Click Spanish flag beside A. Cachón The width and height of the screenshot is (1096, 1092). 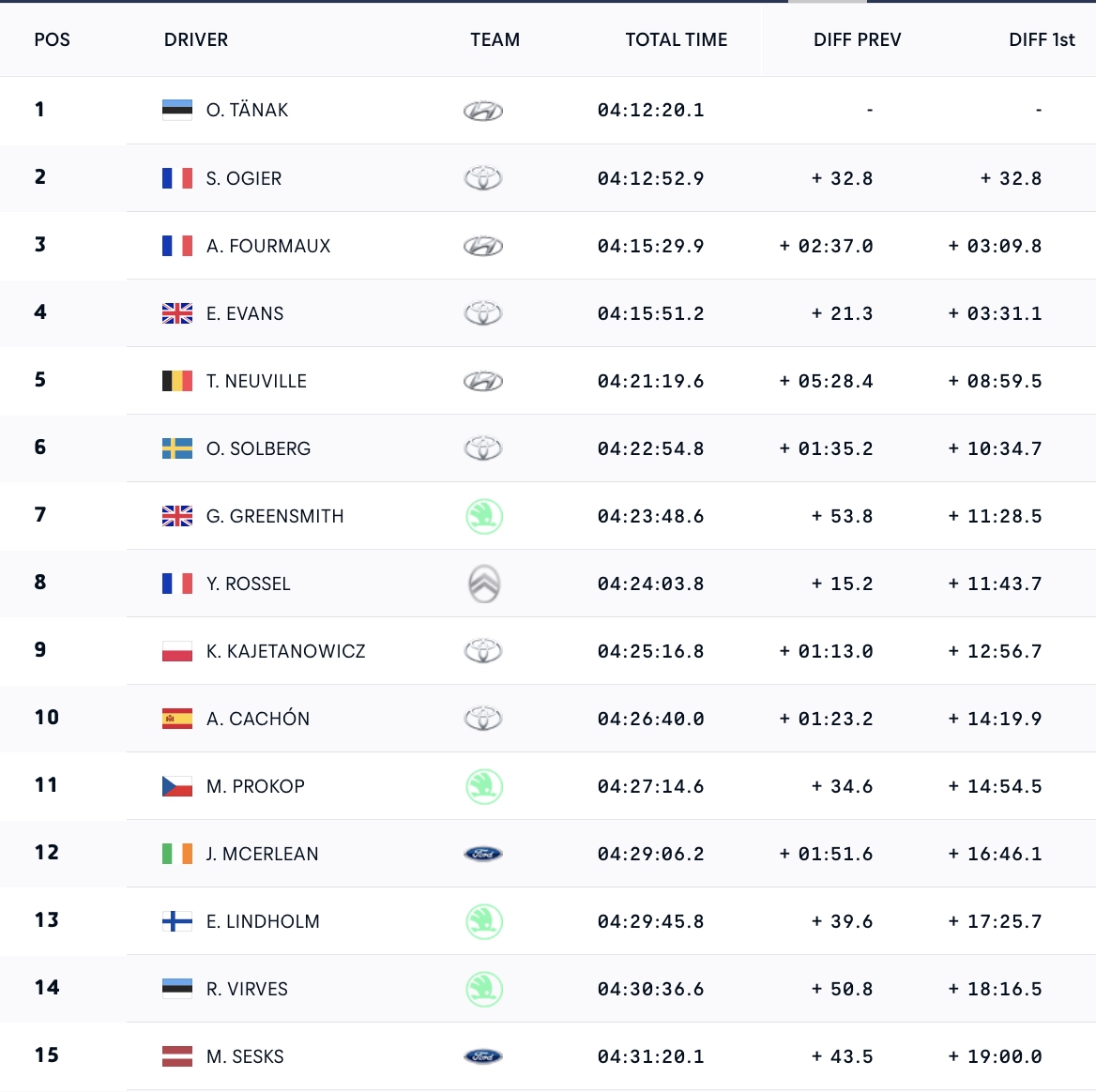tap(177, 719)
